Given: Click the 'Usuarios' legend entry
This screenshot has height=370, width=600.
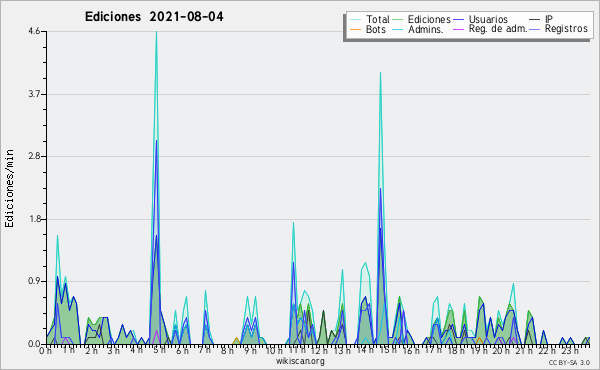Looking at the screenshot, I should pyautogui.click(x=488, y=19).
